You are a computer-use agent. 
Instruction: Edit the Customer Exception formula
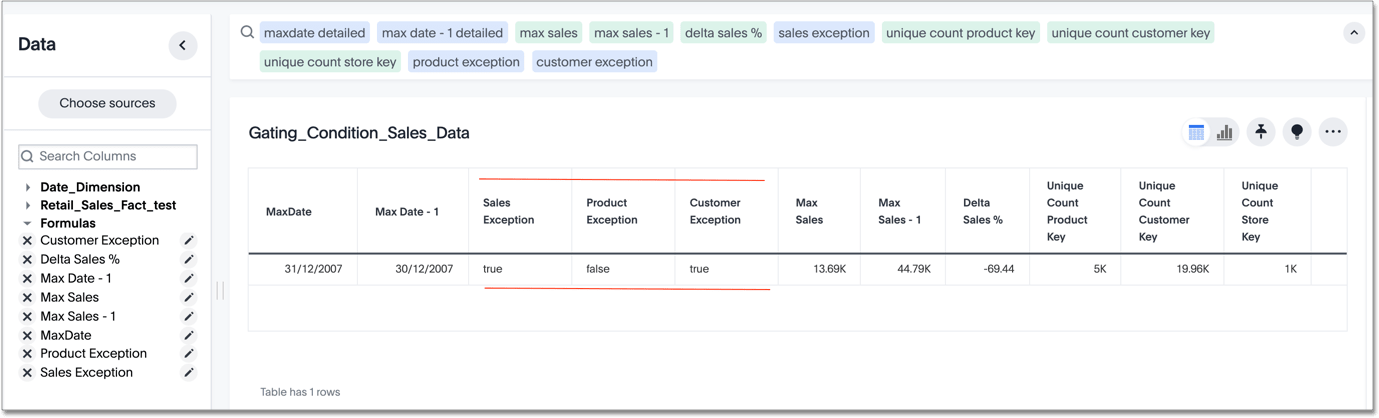coord(188,240)
